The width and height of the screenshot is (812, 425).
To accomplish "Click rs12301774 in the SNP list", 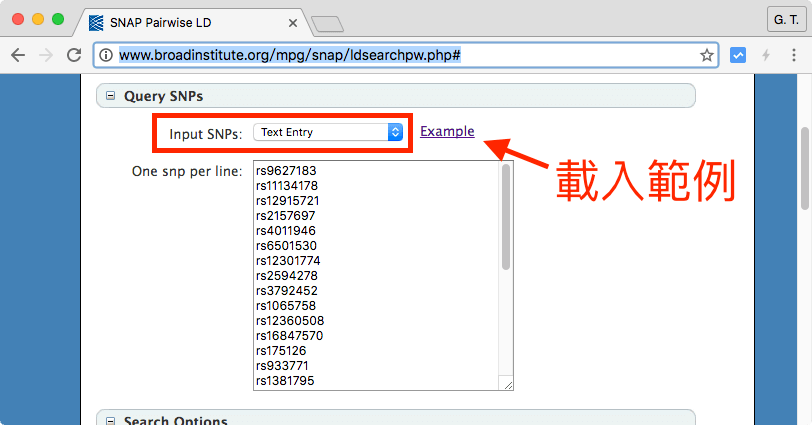I will (x=288, y=261).
